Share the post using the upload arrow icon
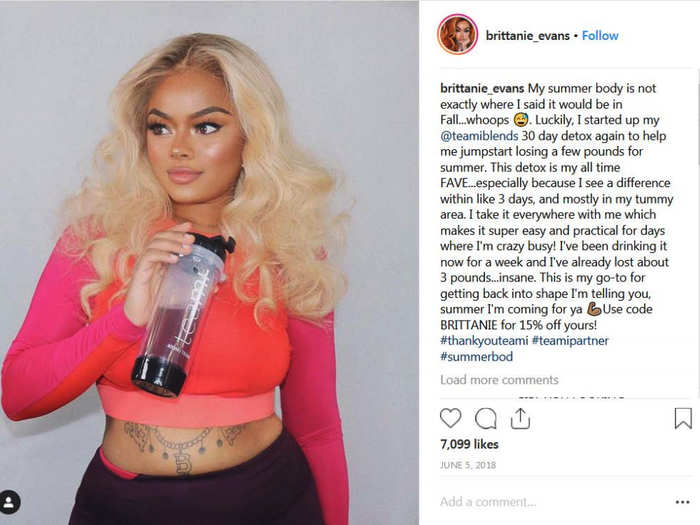This screenshot has width=700, height=525. click(x=520, y=418)
